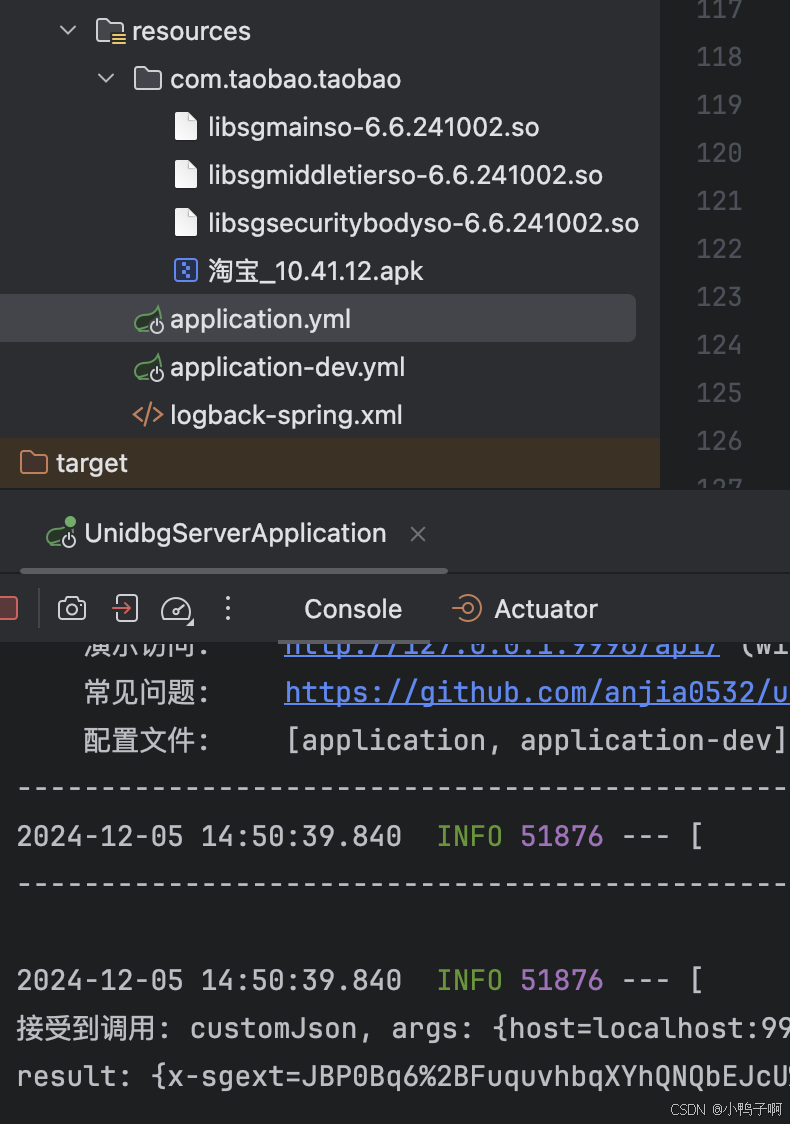The image size is (790, 1124).
Task: Collapse the com.taobao.taobao folder
Action: coord(106,78)
